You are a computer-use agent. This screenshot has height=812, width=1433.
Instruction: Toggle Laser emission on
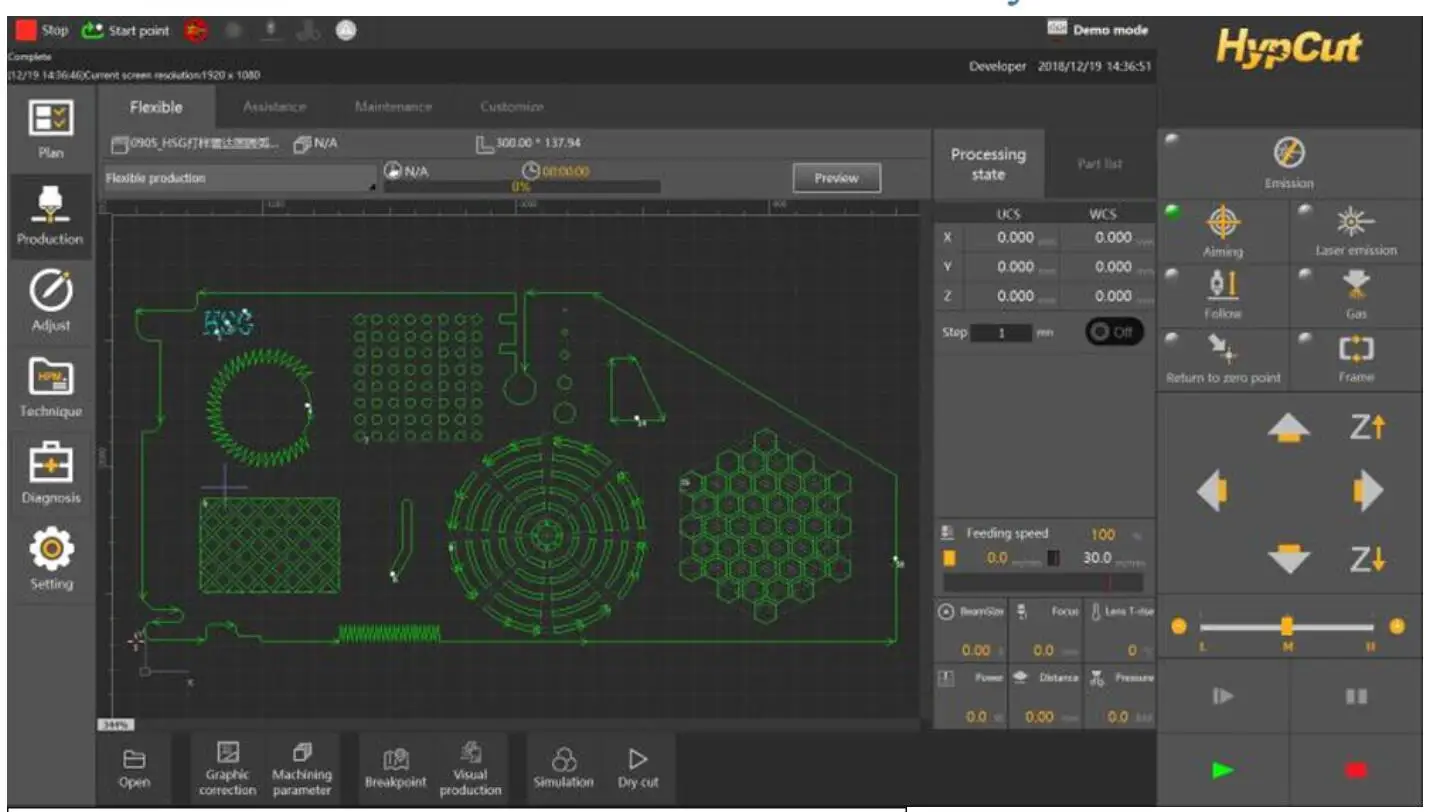tap(1356, 231)
